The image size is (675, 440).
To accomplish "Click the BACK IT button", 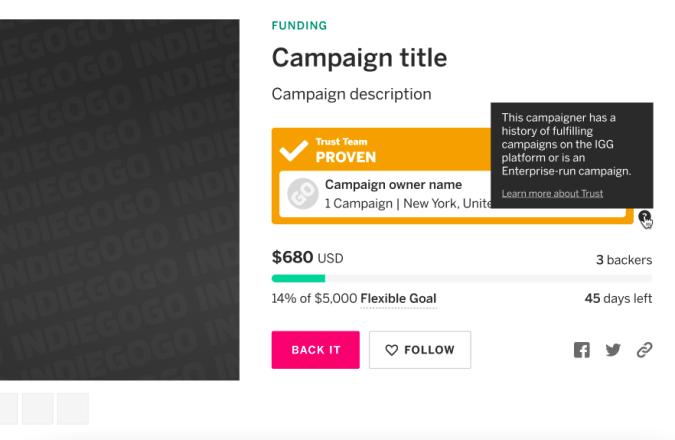I will (315, 350).
